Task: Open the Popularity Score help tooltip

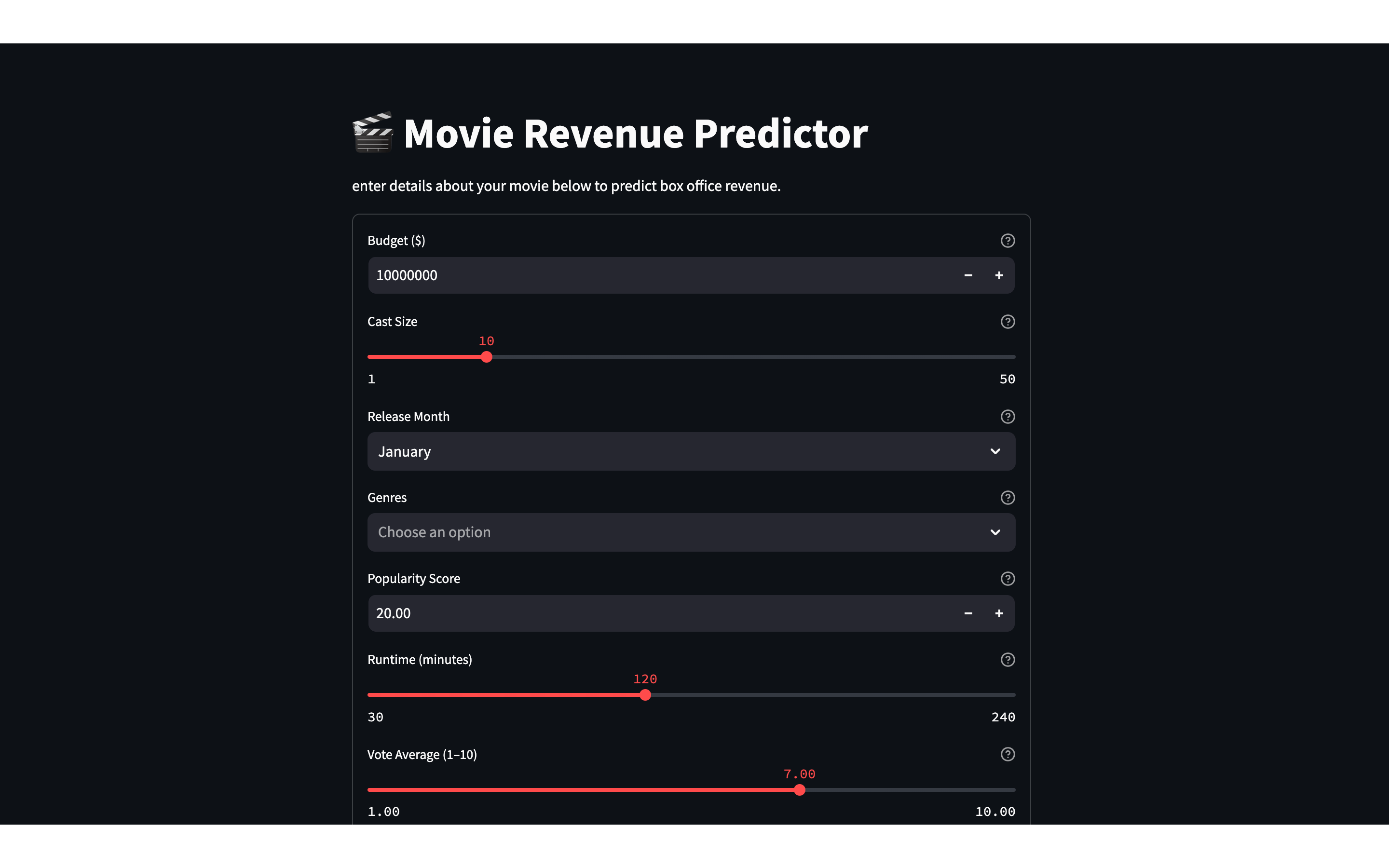Action: (x=1008, y=579)
